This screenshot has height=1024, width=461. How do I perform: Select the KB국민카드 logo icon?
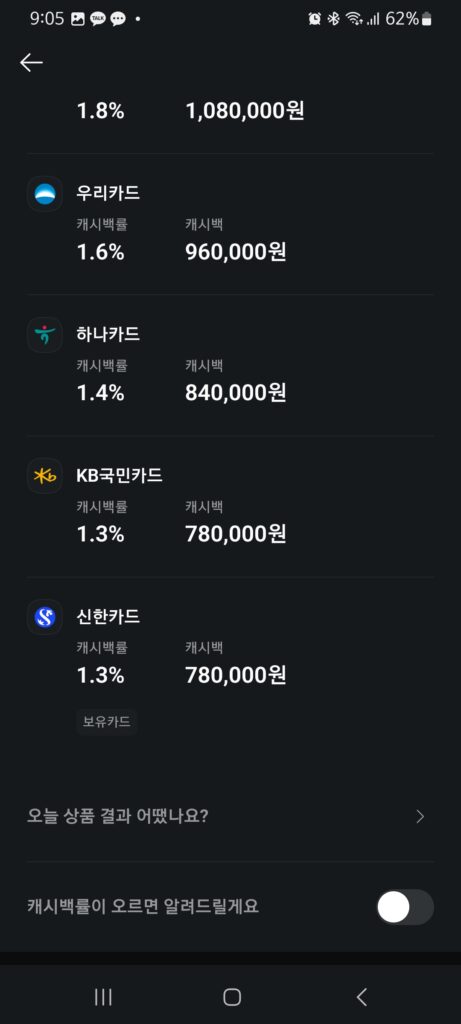(45, 476)
